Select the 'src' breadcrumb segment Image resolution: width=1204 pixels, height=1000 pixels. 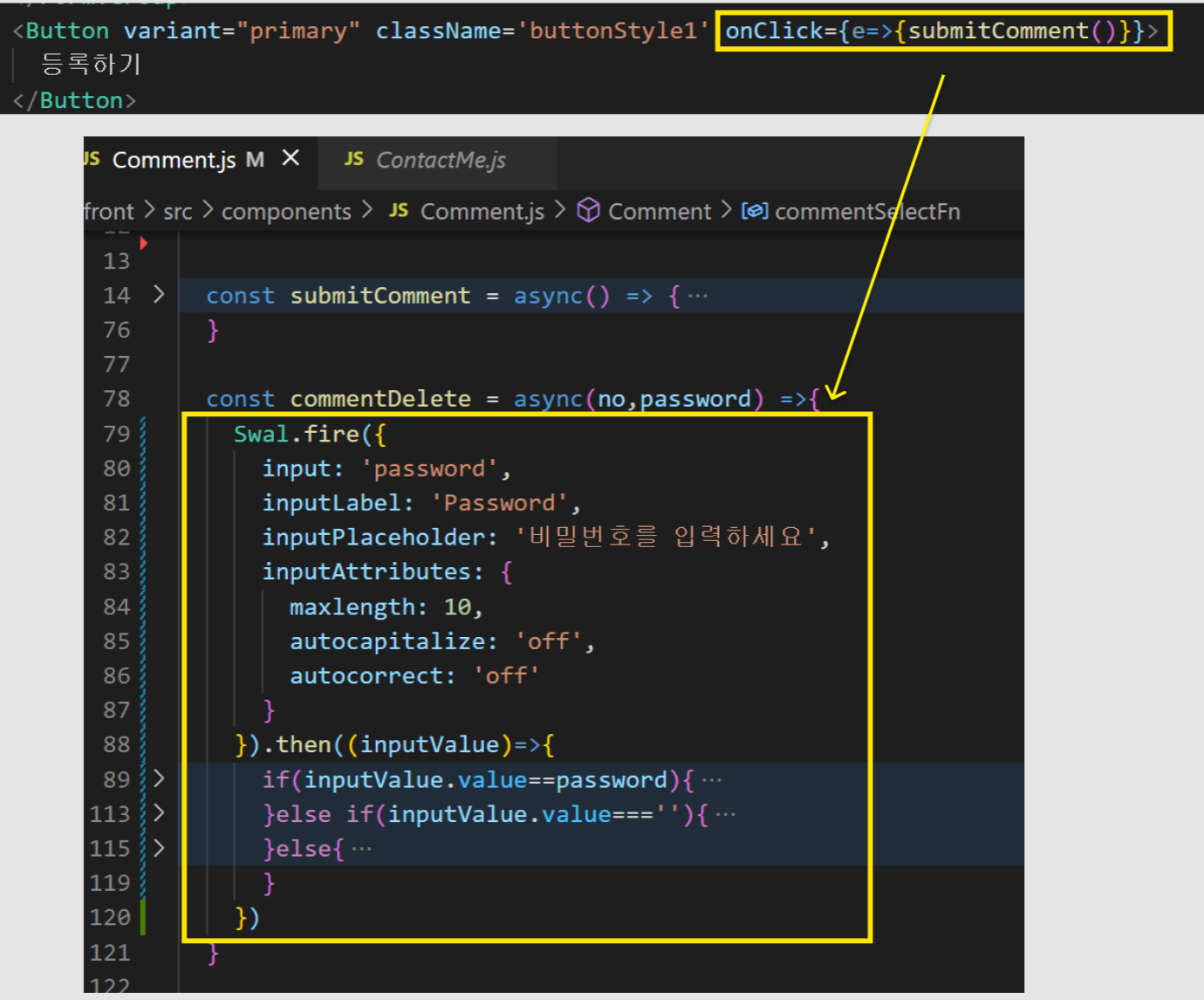pos(178,211)
